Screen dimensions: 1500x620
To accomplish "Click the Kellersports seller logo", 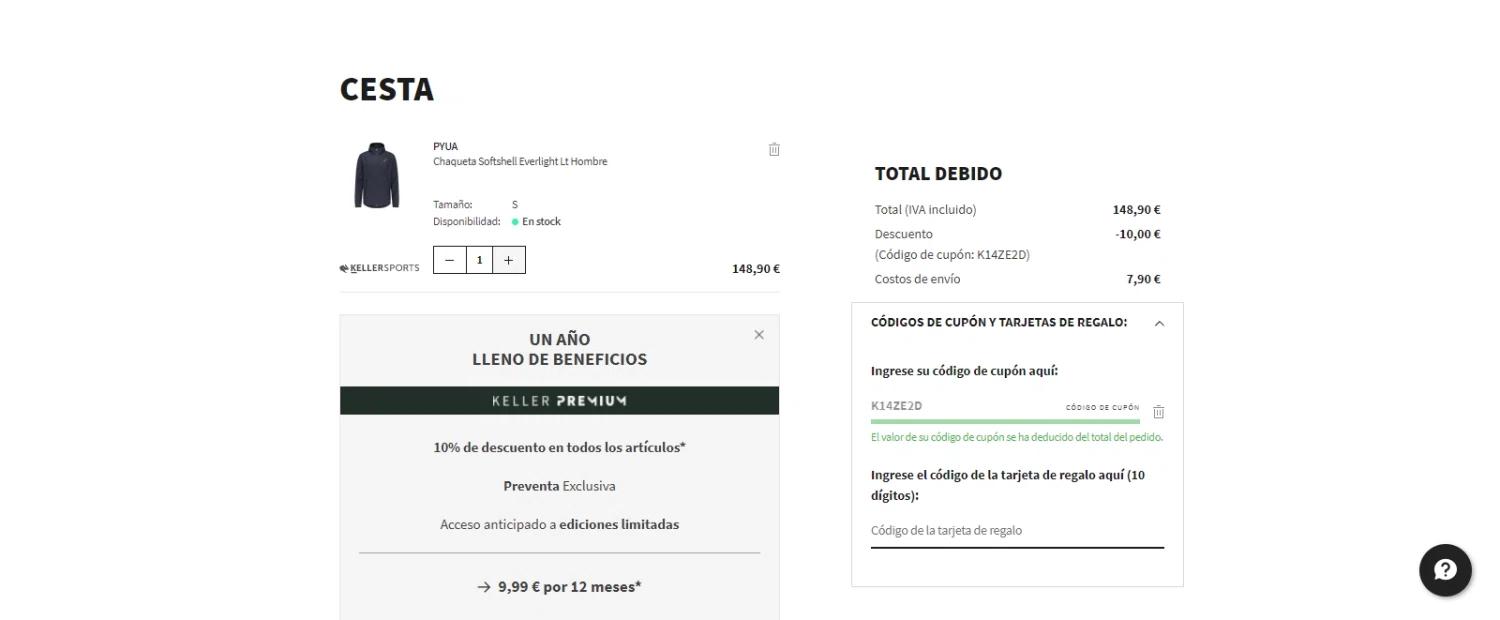I will tap(380, 268).
